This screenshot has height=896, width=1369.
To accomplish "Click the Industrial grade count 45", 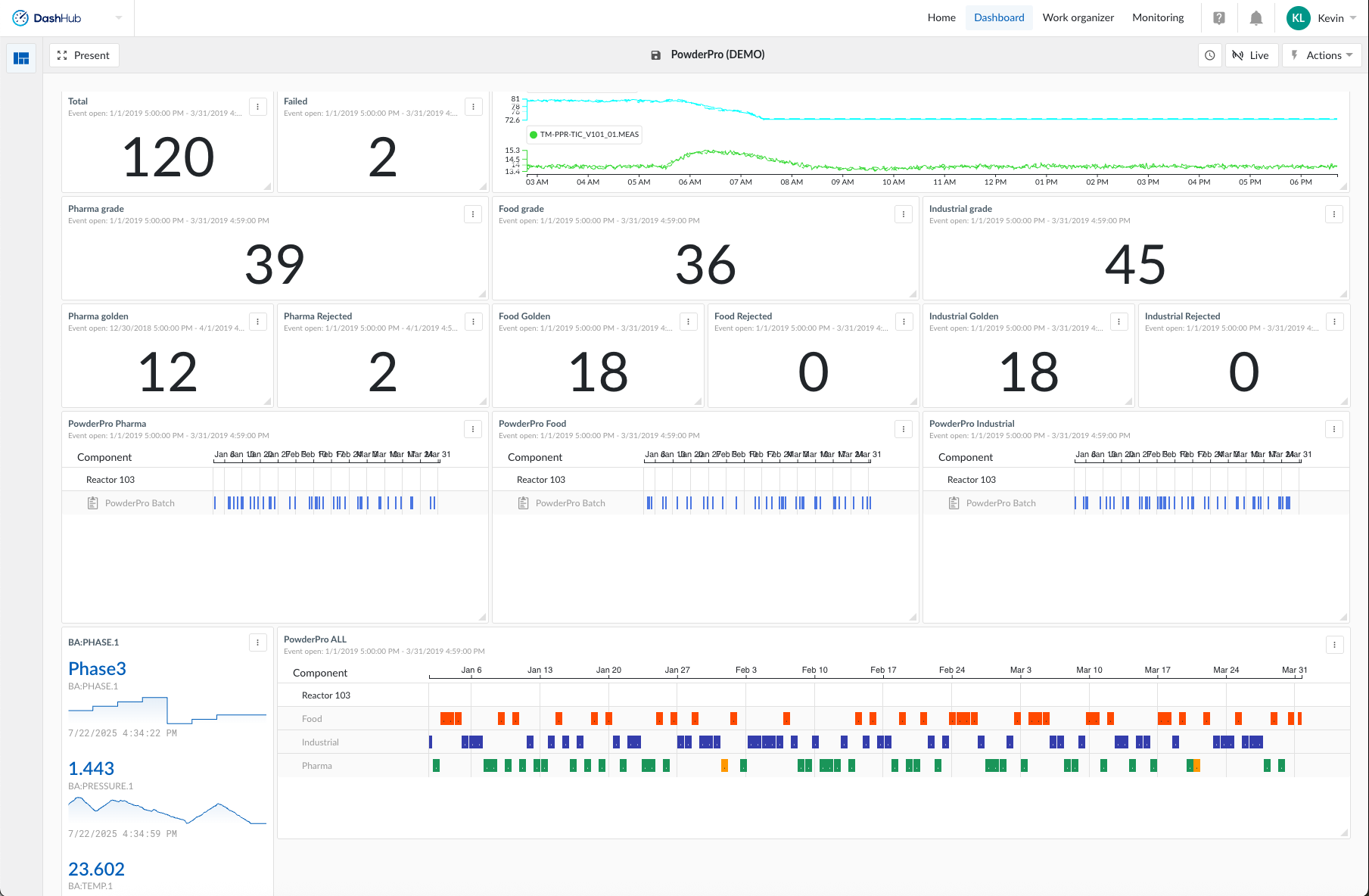I will (x=1135, y=265).
